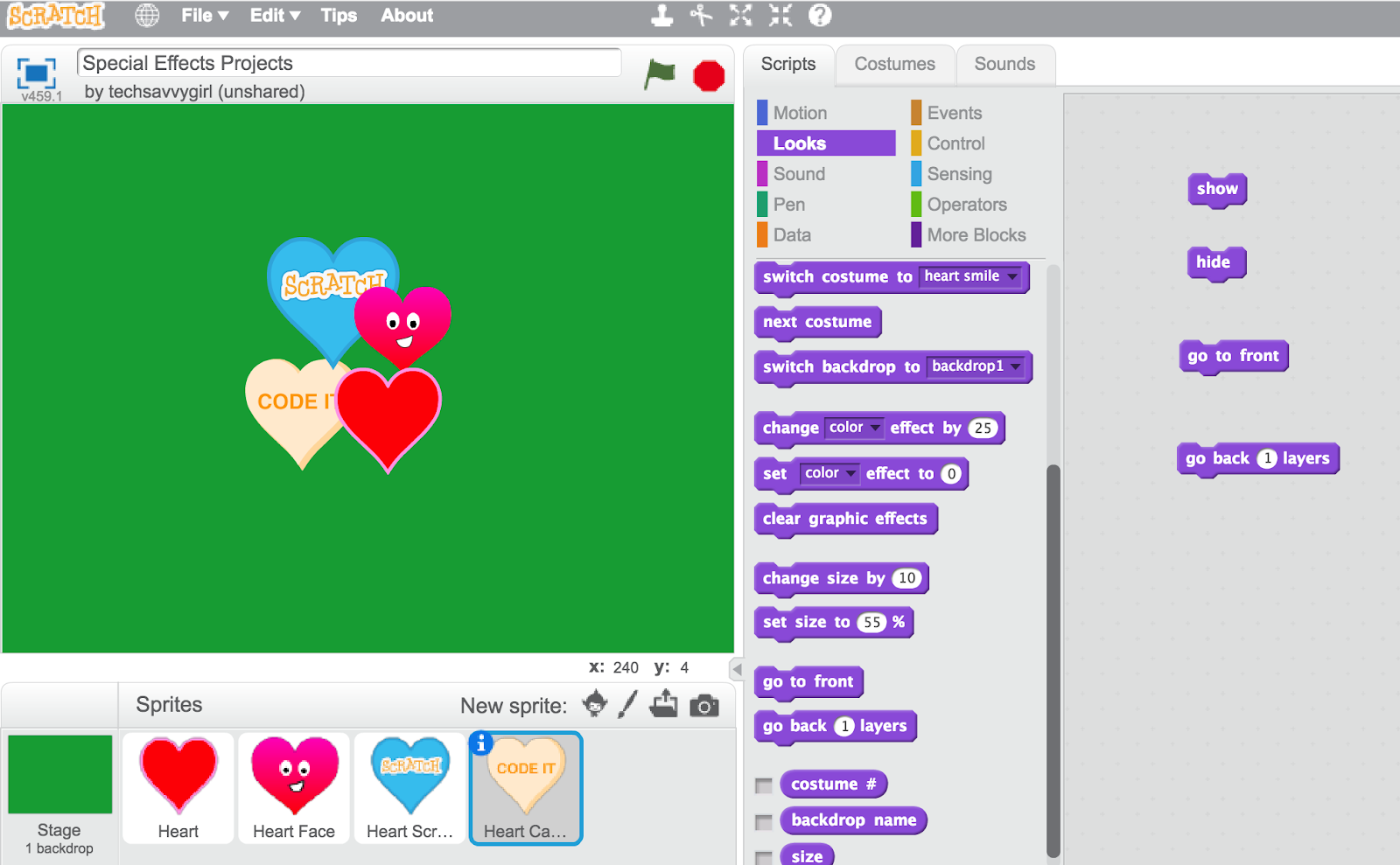Image resolution: width=1400 pixels, height=865 pixels.
Task: Click the next costume block in palette
Action: (x=817, y=322)
